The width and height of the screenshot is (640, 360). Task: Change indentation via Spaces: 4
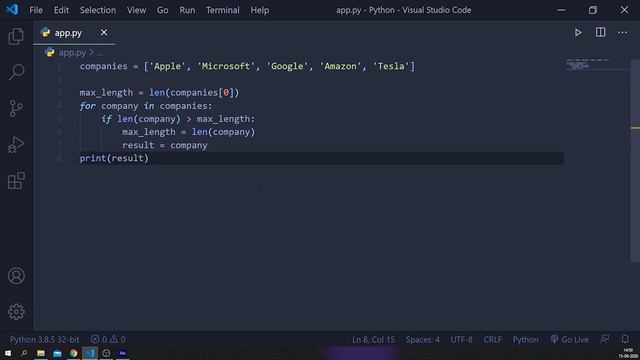pos(423,340)
